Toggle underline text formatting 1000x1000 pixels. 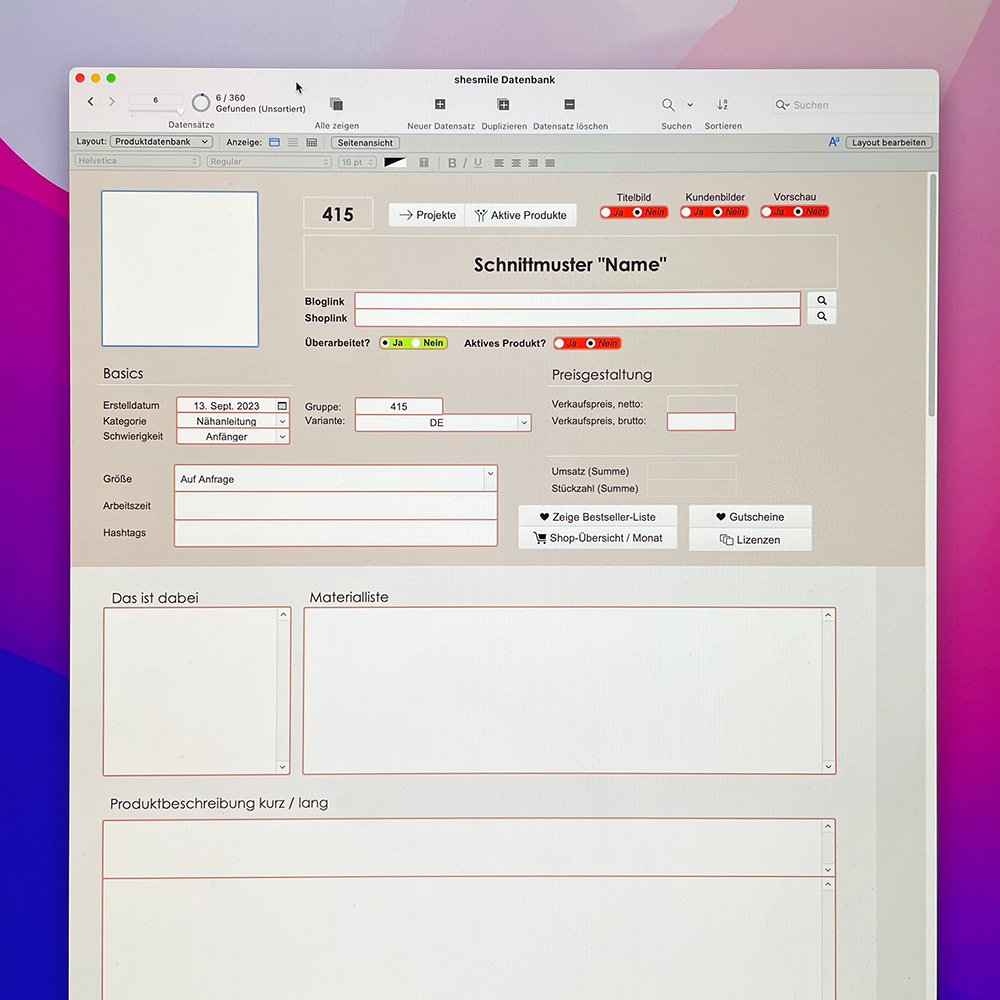(478, 163)
